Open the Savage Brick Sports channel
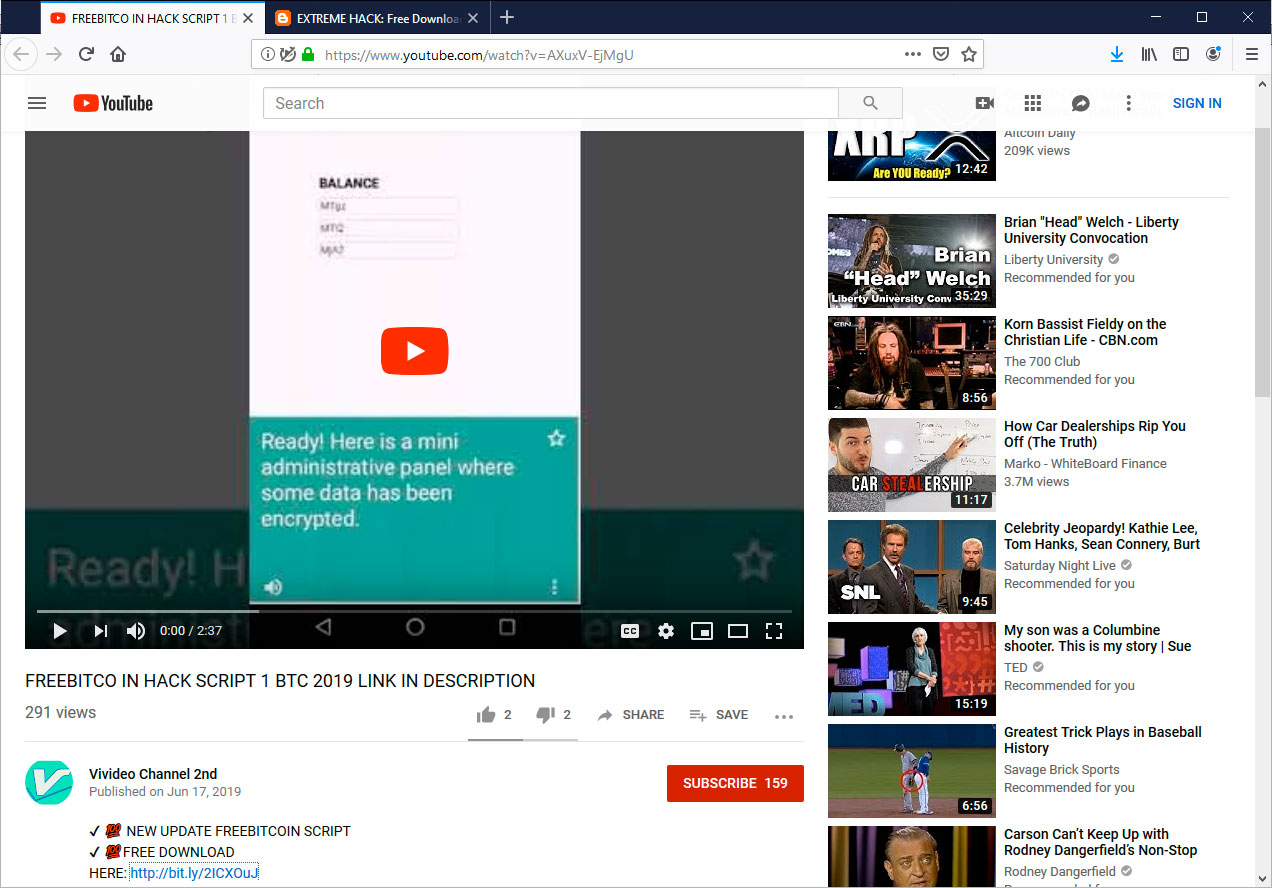 pos(1061,770)
